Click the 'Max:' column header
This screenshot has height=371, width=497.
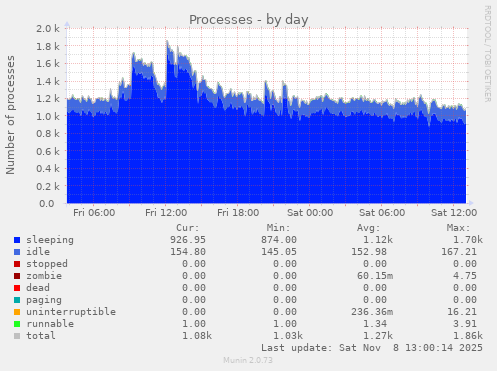458,228
